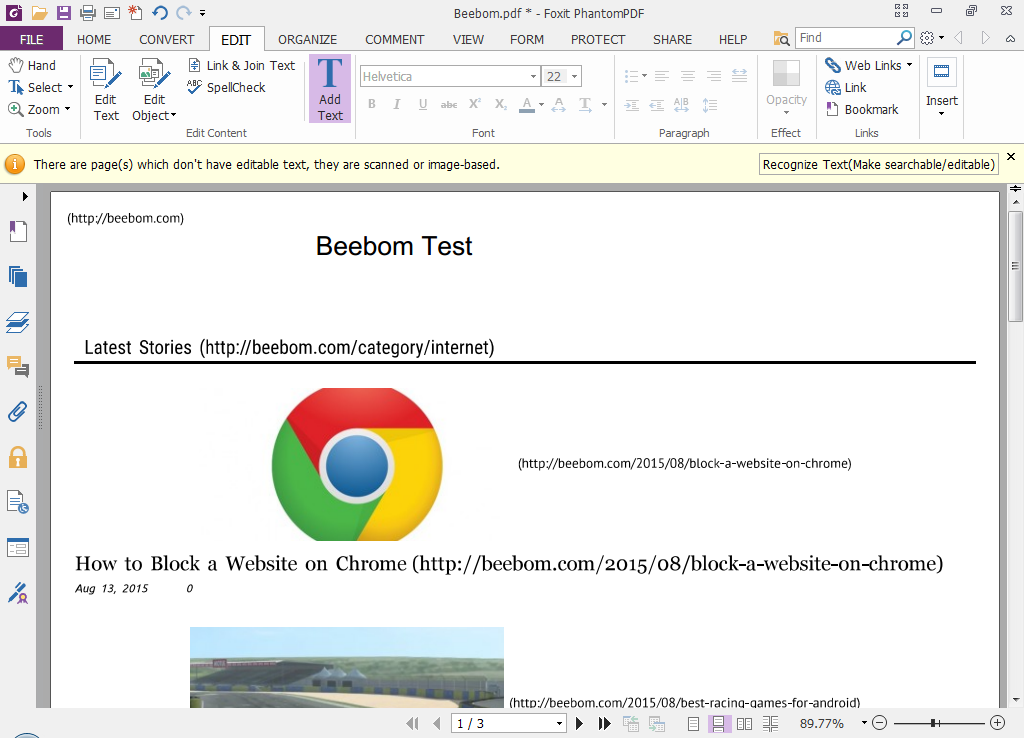This screenshot has height=738, width=1024.
Task: Toggle Bold formatting
Action: 372,104
